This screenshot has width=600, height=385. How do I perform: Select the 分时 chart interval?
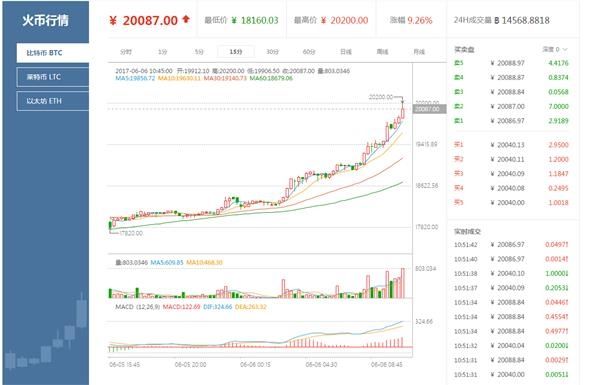point(126,52)
